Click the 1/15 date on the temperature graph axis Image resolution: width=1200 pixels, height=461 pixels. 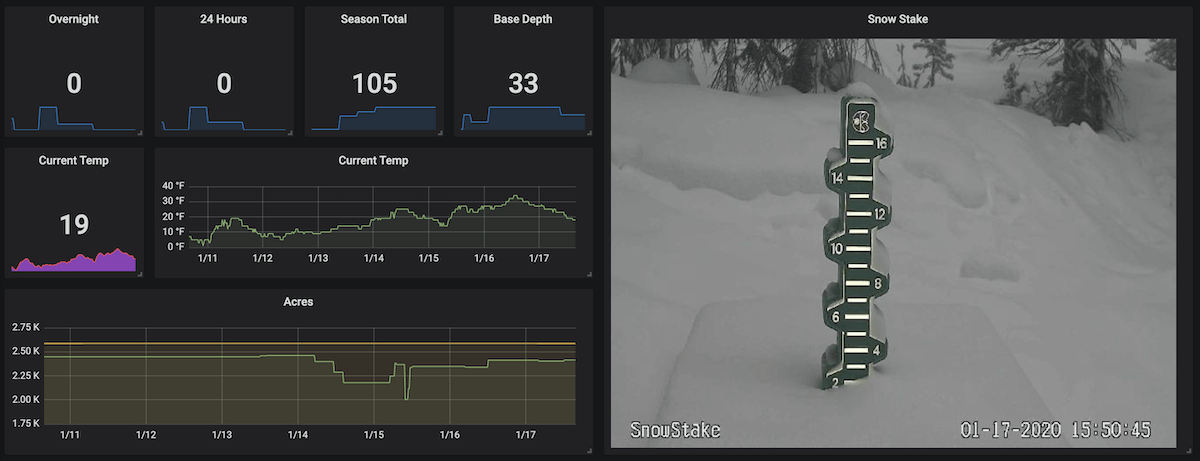click(x=429, y=258)
